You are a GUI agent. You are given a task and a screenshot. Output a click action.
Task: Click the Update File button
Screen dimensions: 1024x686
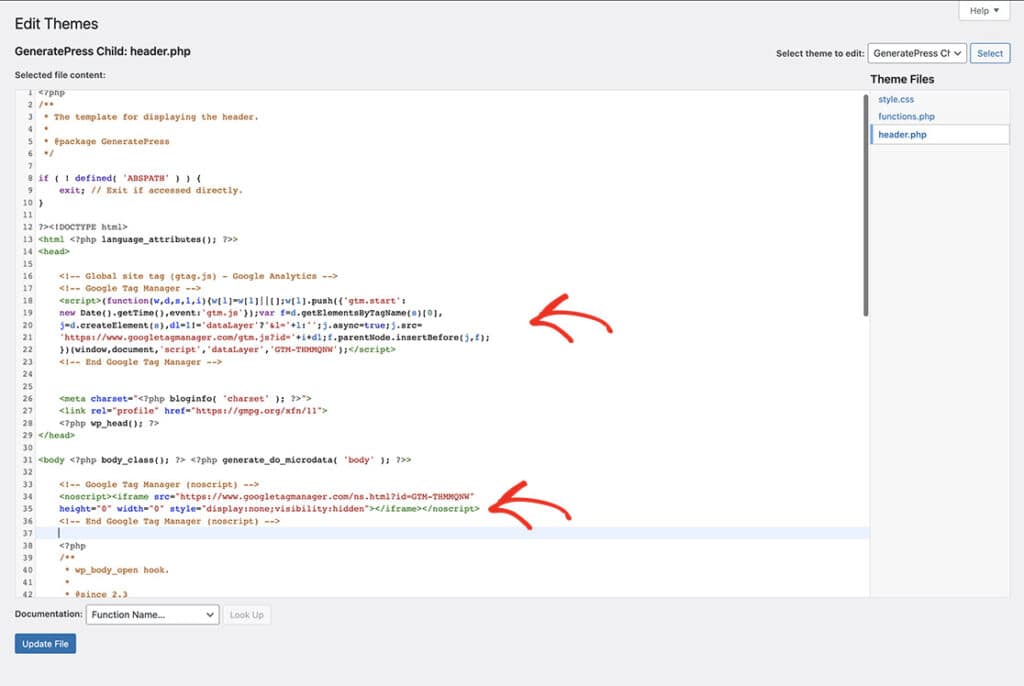pos(44,643)
